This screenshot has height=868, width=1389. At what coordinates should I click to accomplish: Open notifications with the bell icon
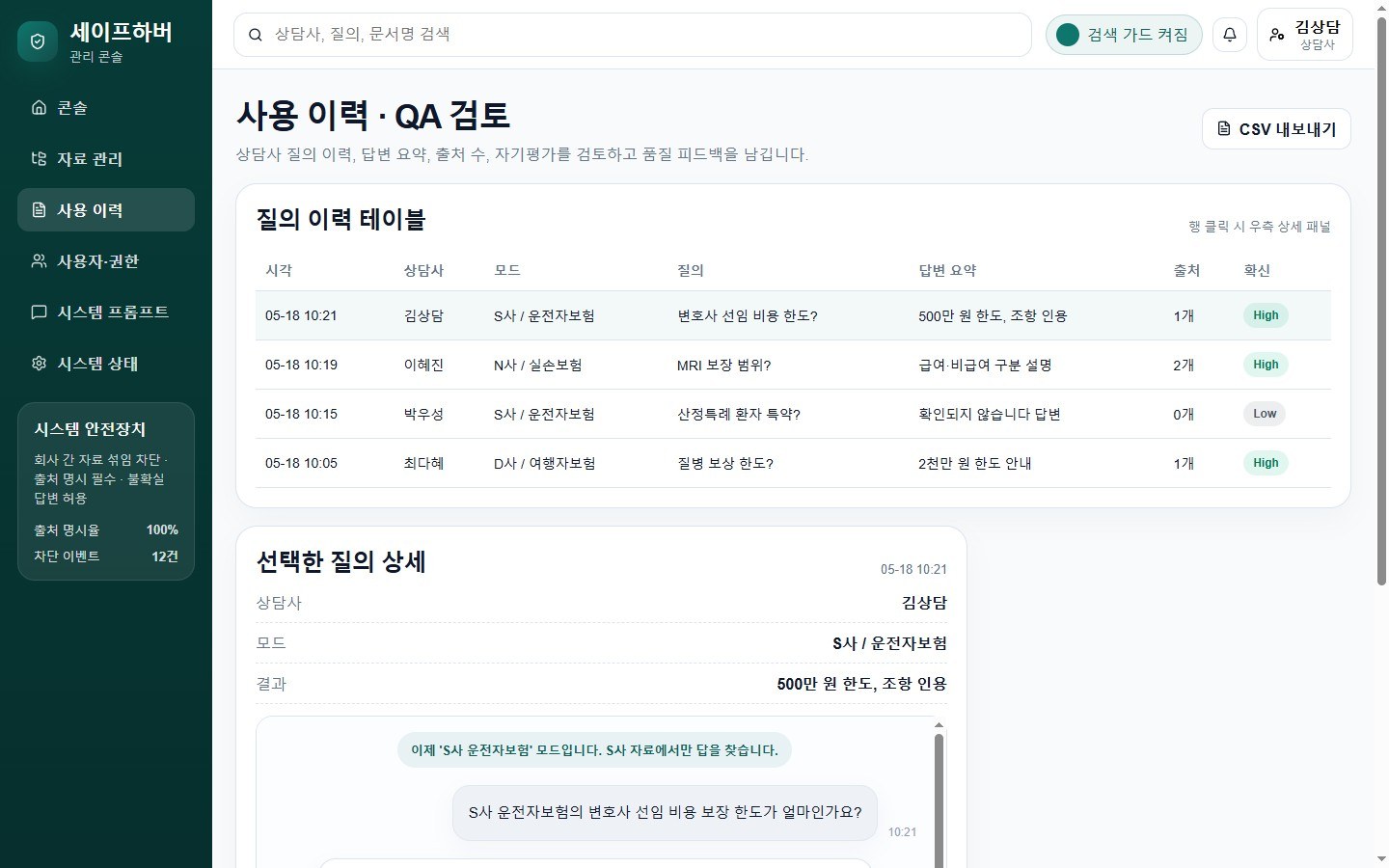[x=1230, y=35]
